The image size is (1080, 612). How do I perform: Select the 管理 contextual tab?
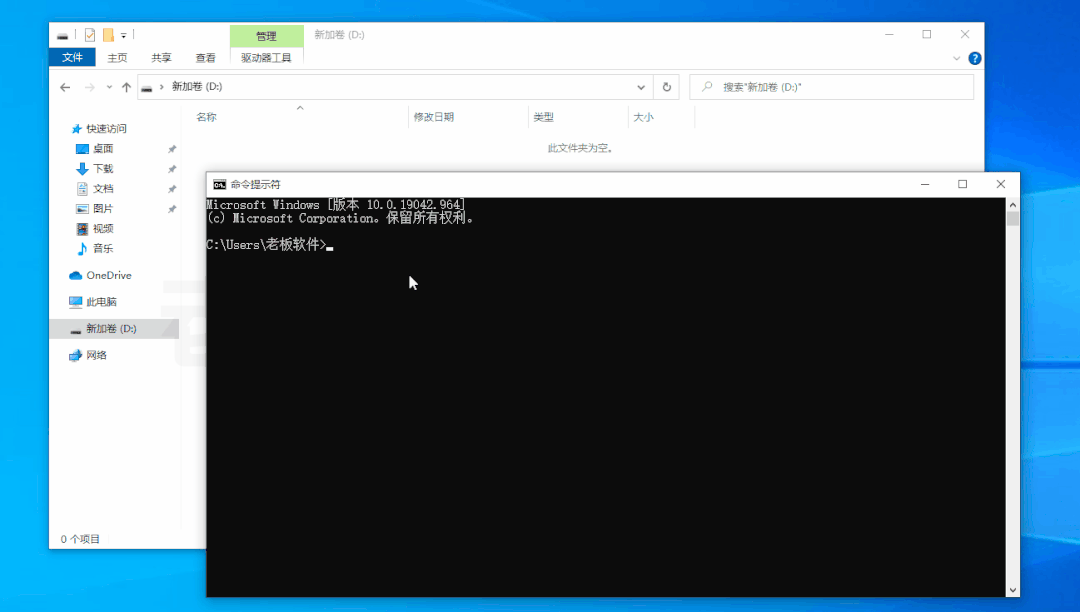tap(267, 36)
